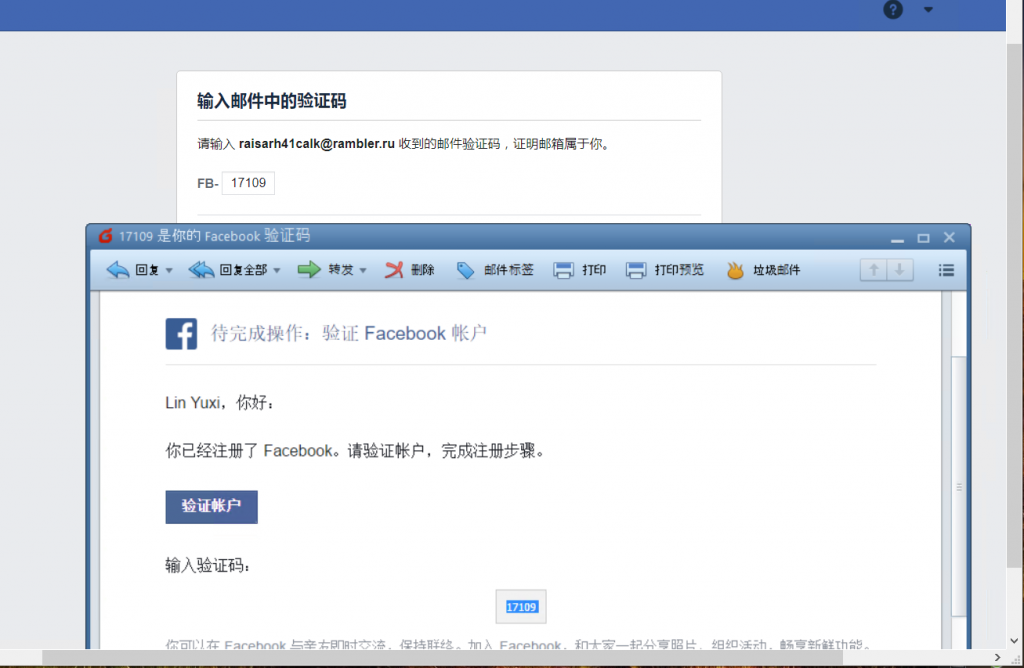Click the green Forward (转发) arrow icon
Viewport: 1024px width, 668px height.
(x=309, y=270)
